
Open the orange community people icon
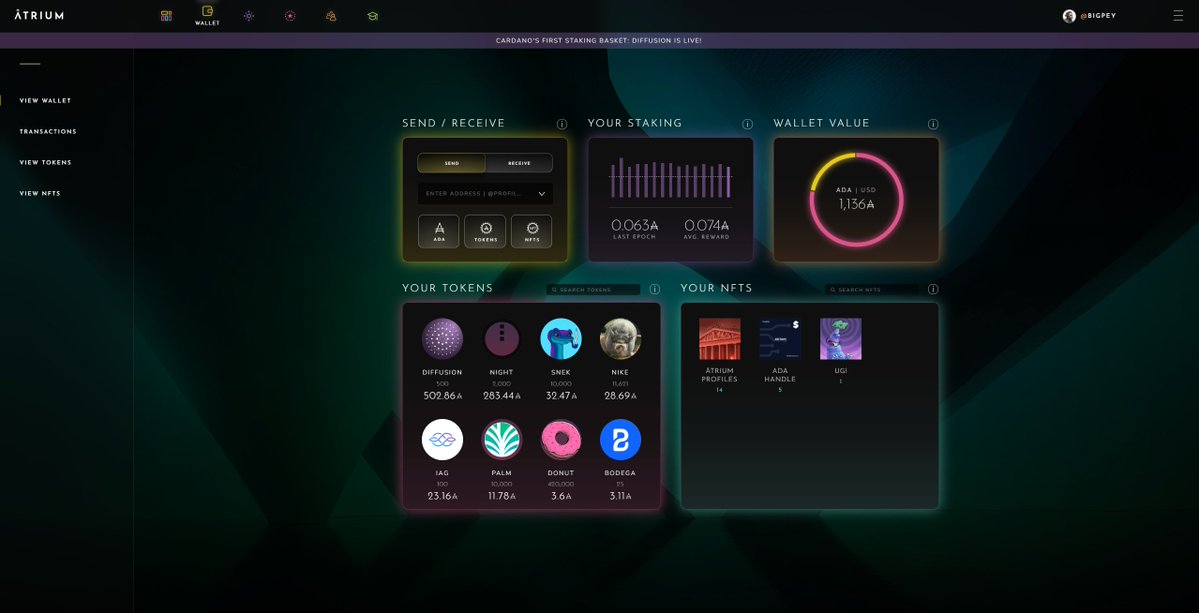[331, 16]
